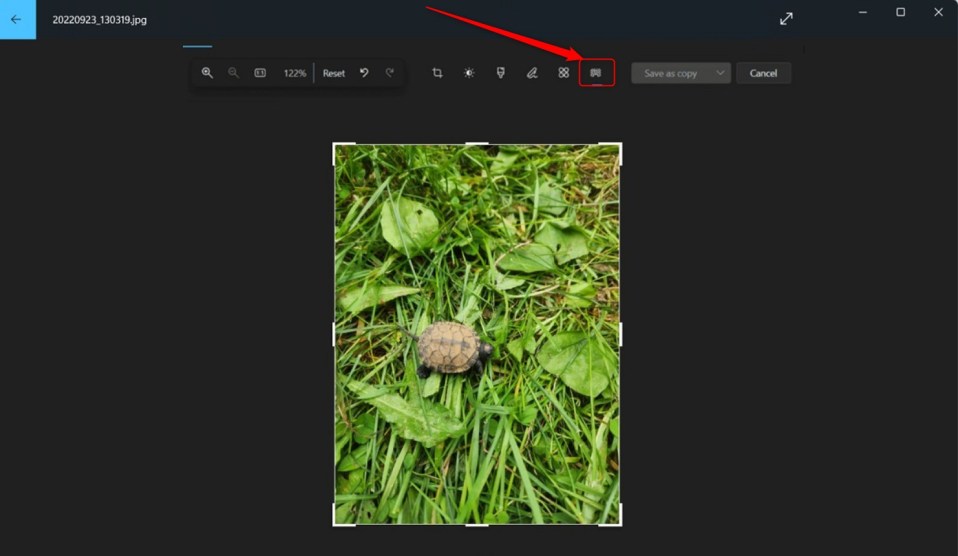The height and width of the screenshot is (556, 958).
Task: Go back using the arrow button
Action: 16,19
